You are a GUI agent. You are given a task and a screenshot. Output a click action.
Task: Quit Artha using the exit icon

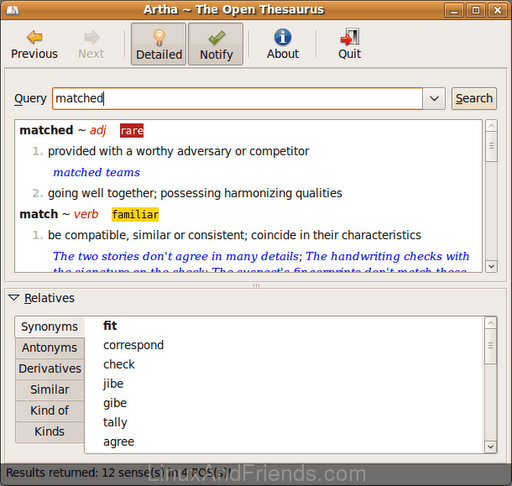(349, 45)
